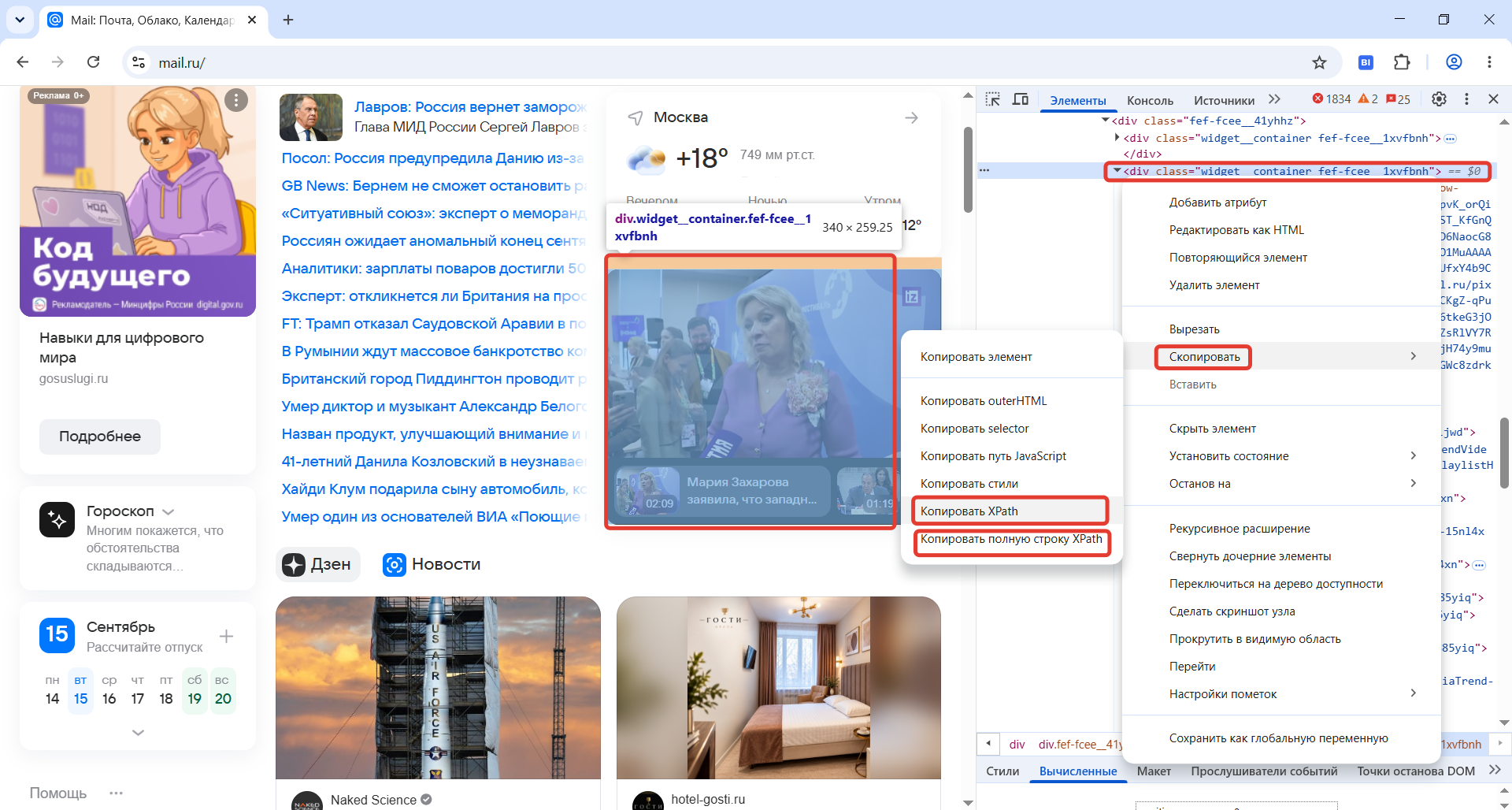Open the Chrome profile icon
The height and width of the screenshot is (810, 1512).
pyautogui.click(x=1454, y=62)
